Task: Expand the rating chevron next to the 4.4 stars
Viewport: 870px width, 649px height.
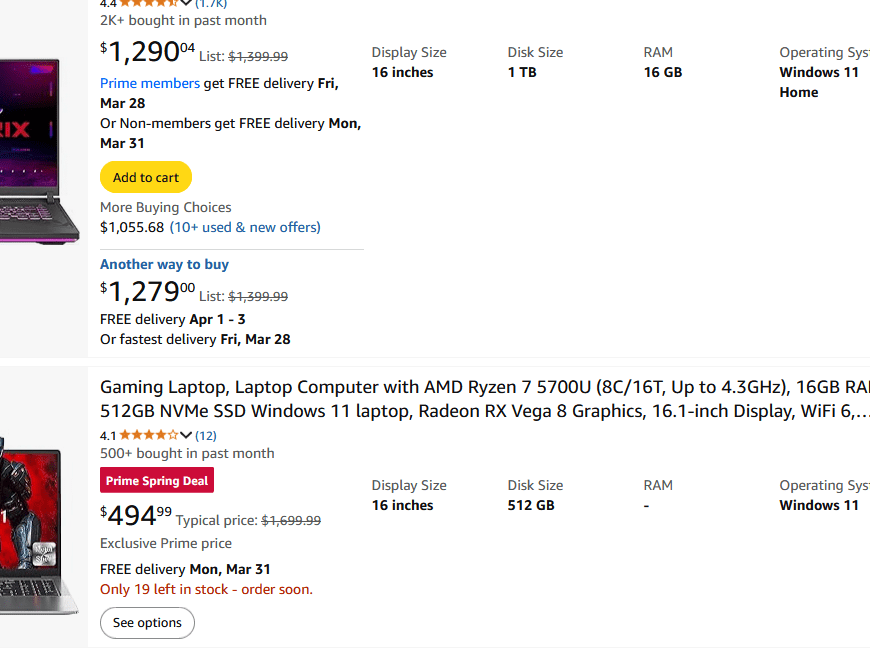Action: tap(186, 4)
